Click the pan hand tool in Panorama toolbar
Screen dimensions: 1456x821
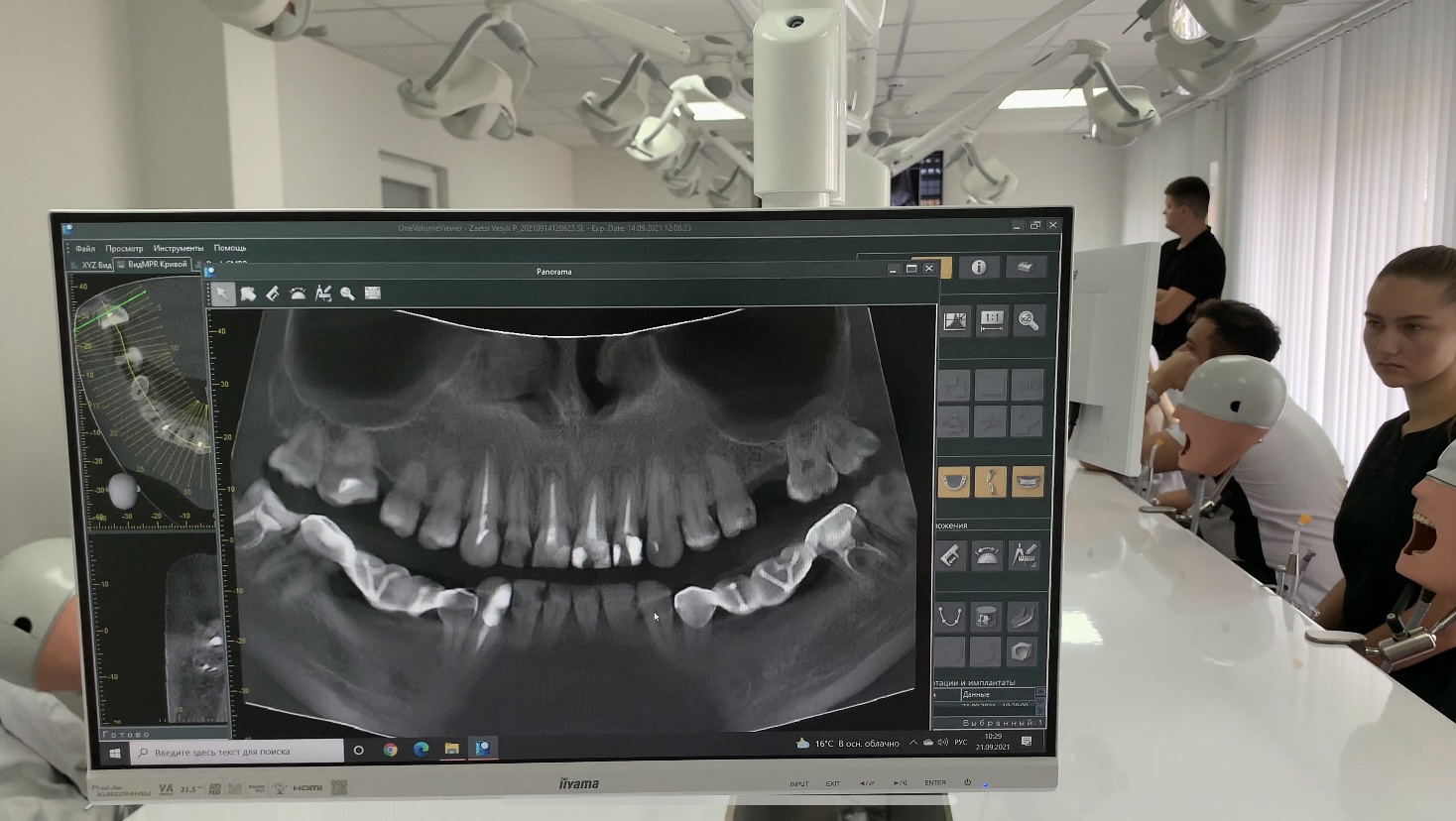click(248, 293)
